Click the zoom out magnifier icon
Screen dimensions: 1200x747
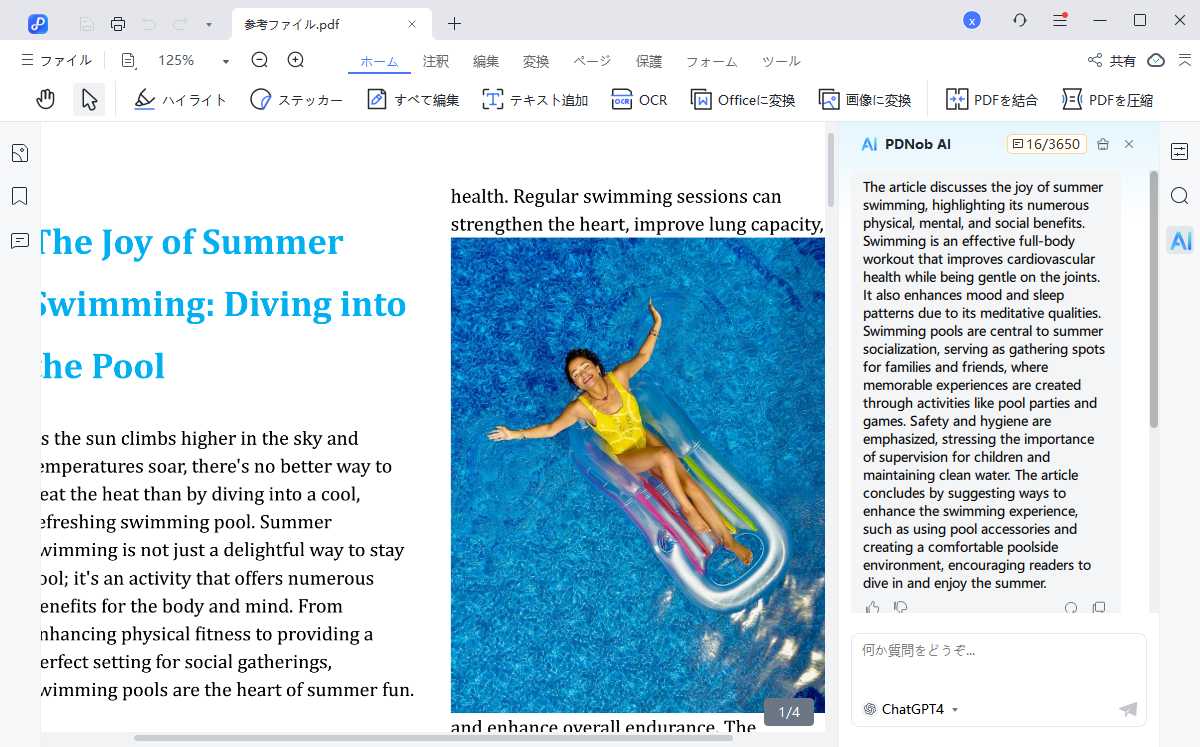[260, 60]
